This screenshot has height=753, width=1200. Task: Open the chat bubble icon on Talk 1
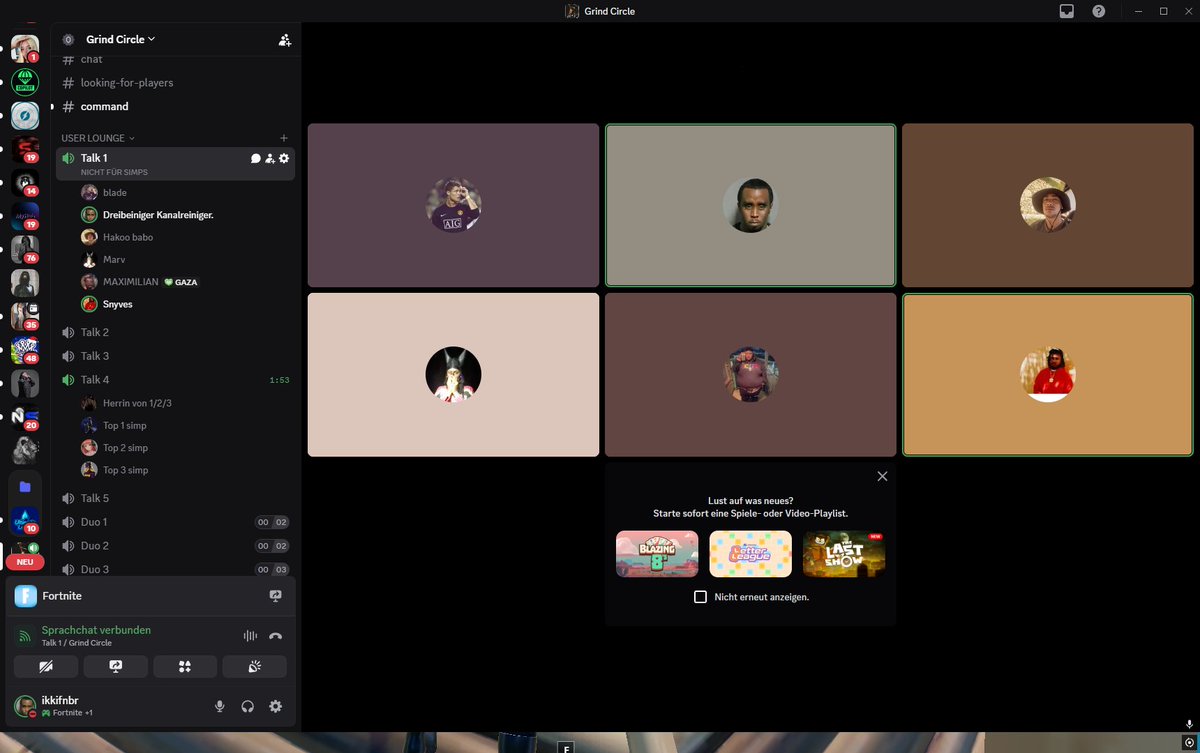click(x=256, y=158)
